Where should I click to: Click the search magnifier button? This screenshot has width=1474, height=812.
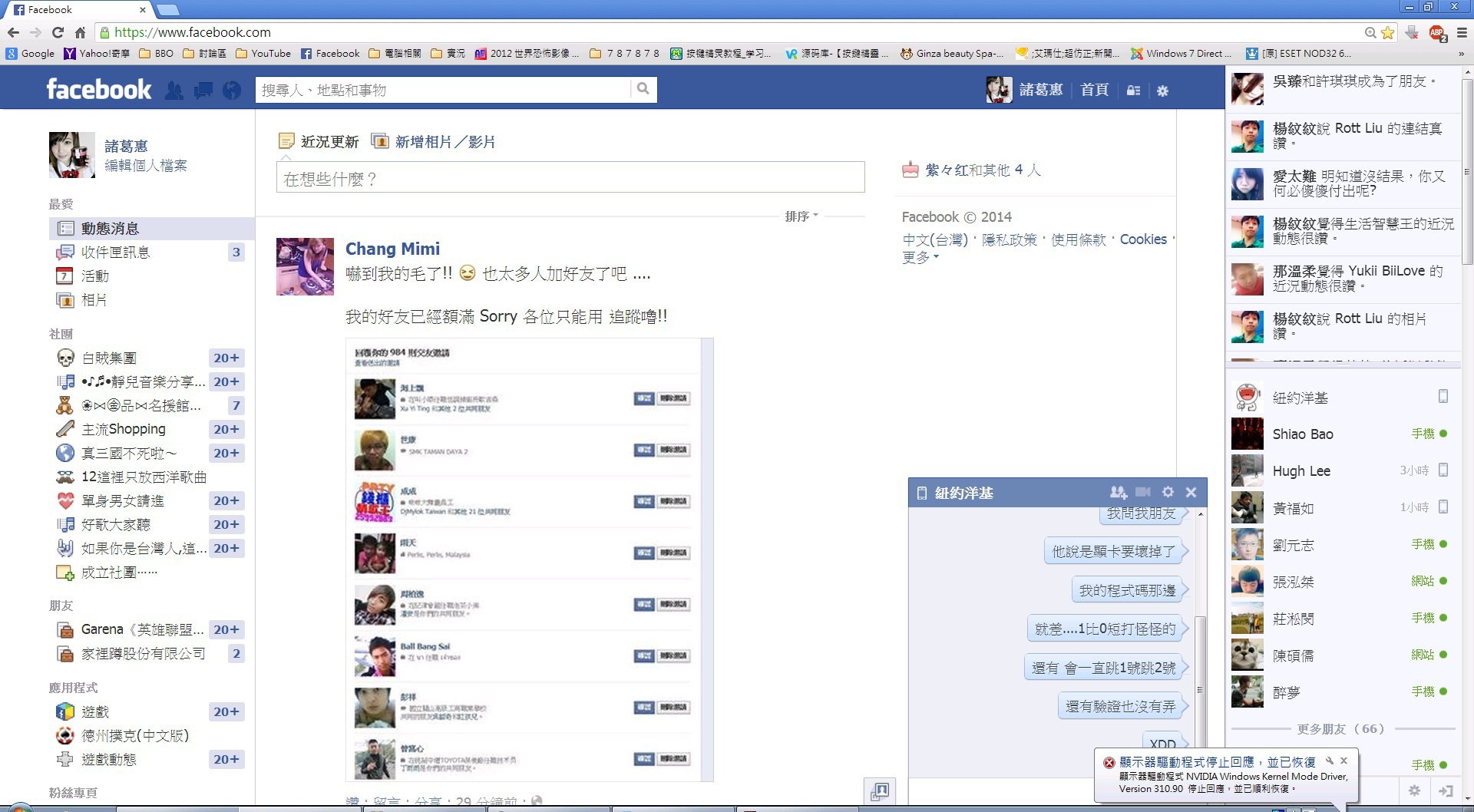tap(643, 89)
